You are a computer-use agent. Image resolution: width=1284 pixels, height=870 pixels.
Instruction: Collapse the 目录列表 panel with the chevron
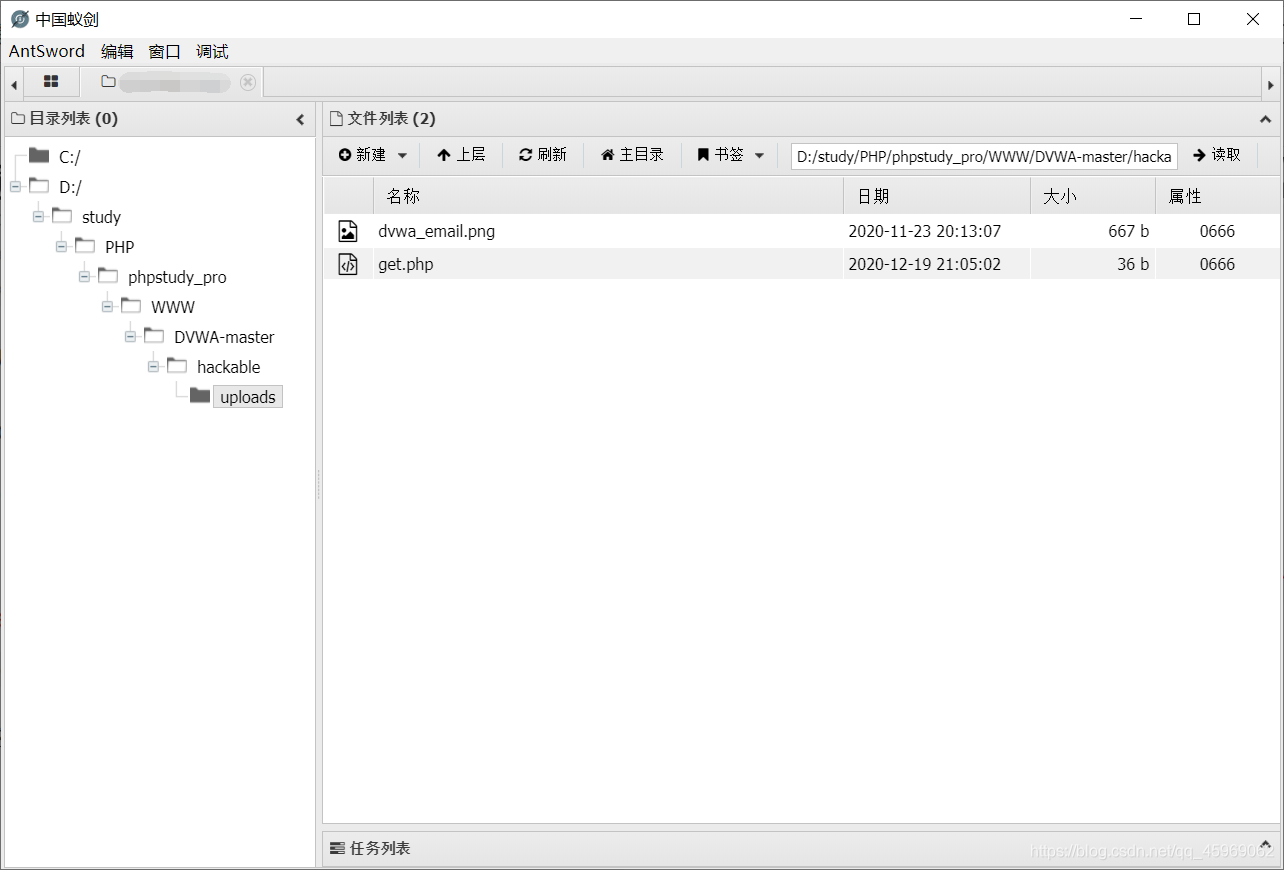tap(300, 119)
